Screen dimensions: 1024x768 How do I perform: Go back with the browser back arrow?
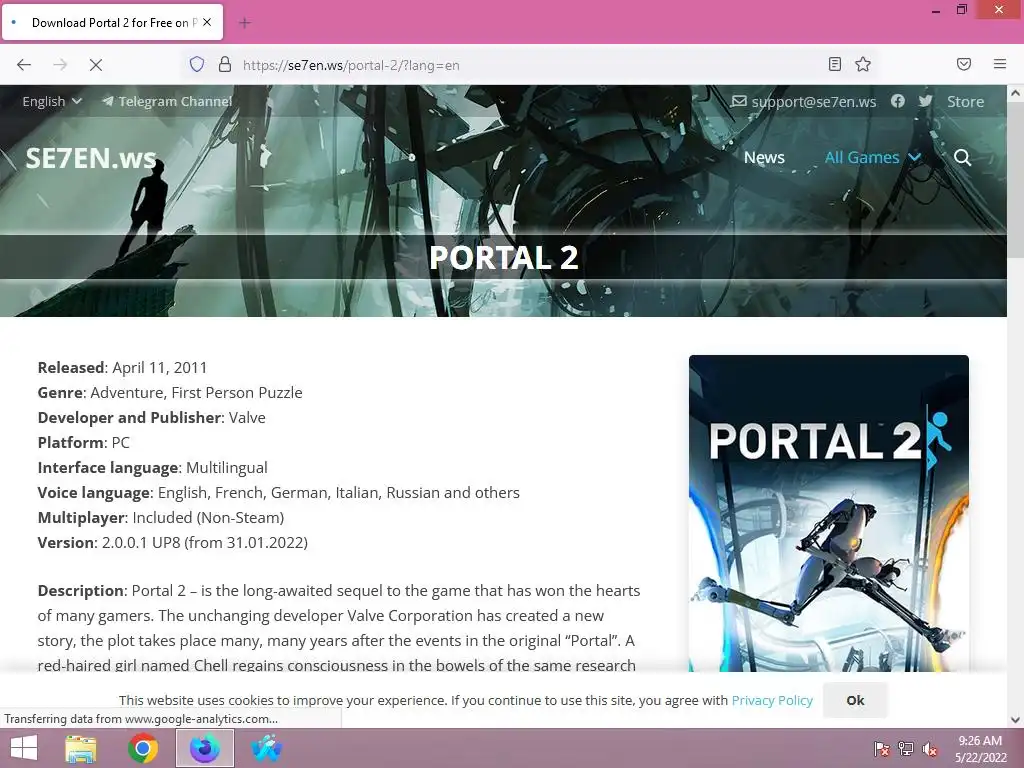pos(24,65)
